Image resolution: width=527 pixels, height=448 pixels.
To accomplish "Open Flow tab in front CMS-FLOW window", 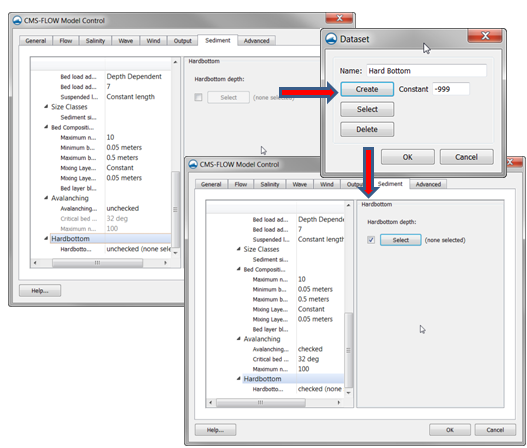I will click(x=241, y=184).
